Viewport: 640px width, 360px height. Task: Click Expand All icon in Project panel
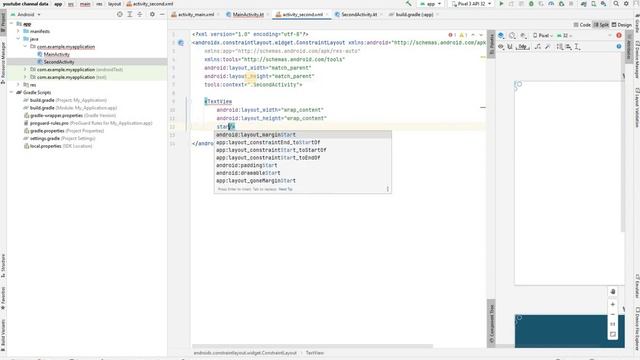[x=130, y=14]
